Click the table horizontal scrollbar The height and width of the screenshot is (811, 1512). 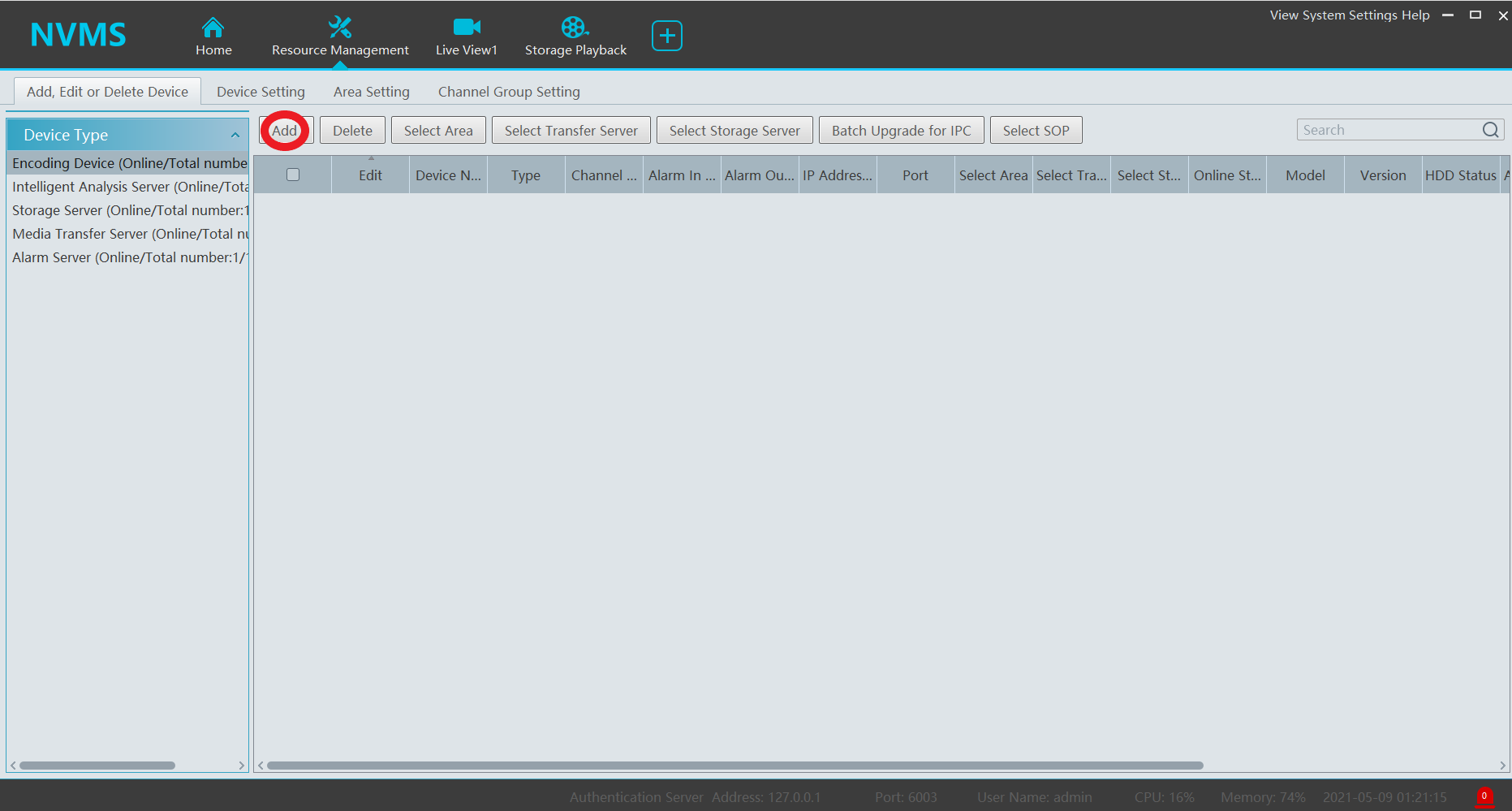pyautogui.click(x=734, y=766)
